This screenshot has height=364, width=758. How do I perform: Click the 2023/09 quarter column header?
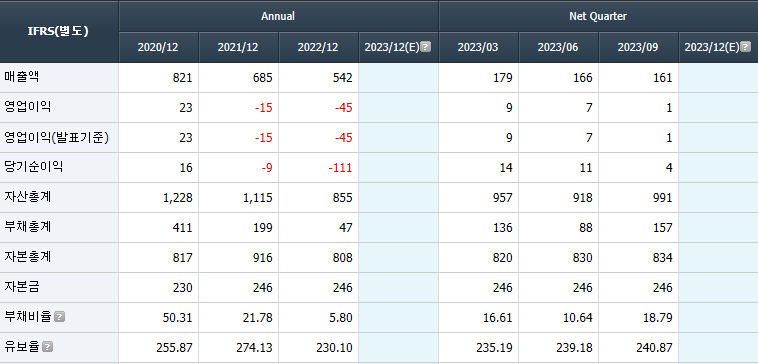tap(639, 47)
